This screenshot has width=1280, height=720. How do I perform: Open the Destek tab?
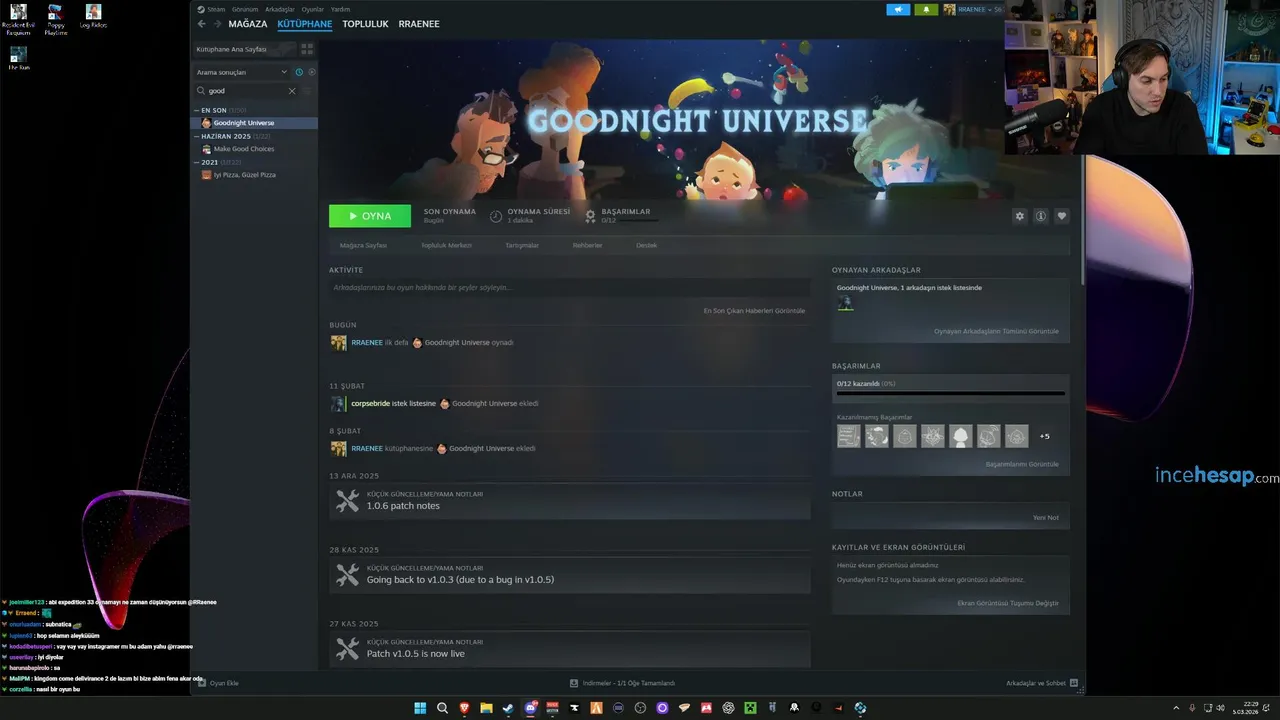tap(647, 245)
